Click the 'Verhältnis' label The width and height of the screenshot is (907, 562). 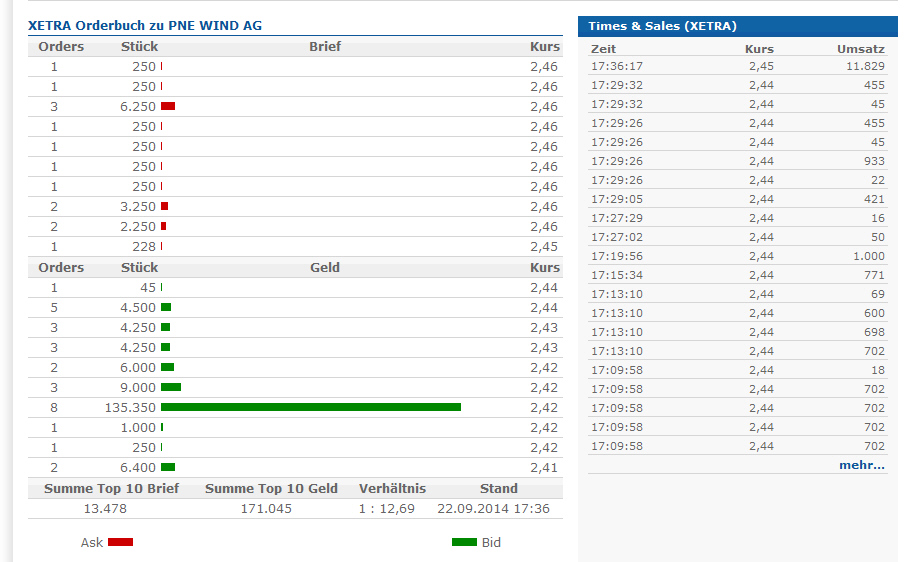pyautogui.click(x=392, y=489)
